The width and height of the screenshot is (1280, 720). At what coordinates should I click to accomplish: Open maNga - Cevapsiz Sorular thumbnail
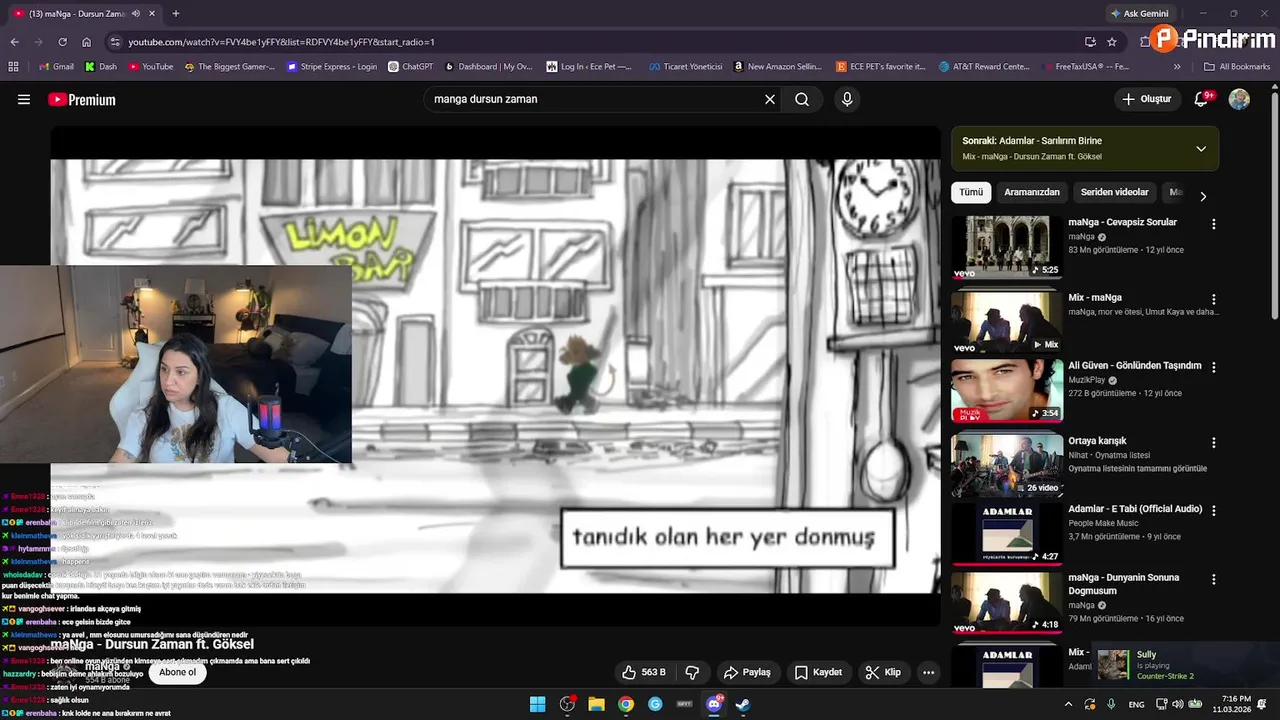[1007, 247]
